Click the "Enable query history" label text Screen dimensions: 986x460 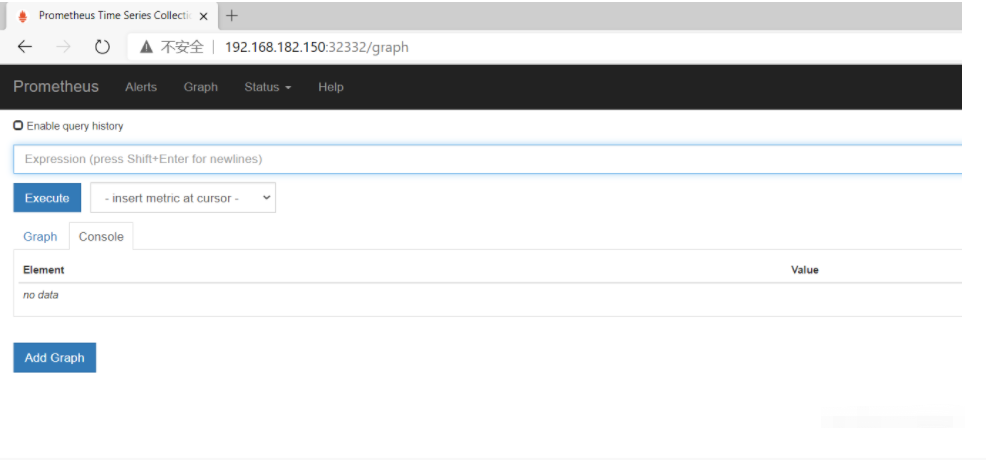point(75,126)
